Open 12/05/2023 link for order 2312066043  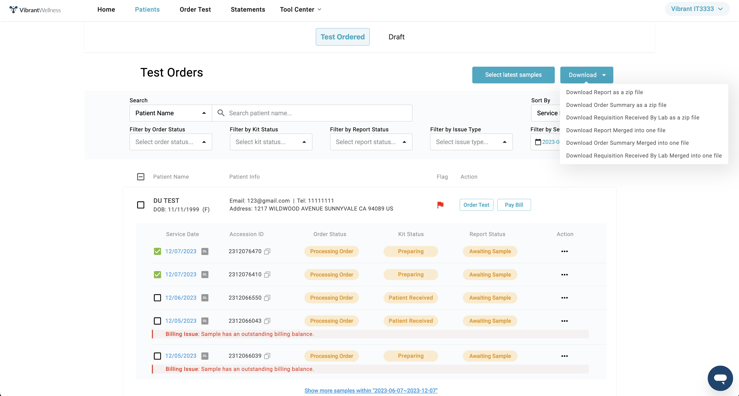pos(181,321)
